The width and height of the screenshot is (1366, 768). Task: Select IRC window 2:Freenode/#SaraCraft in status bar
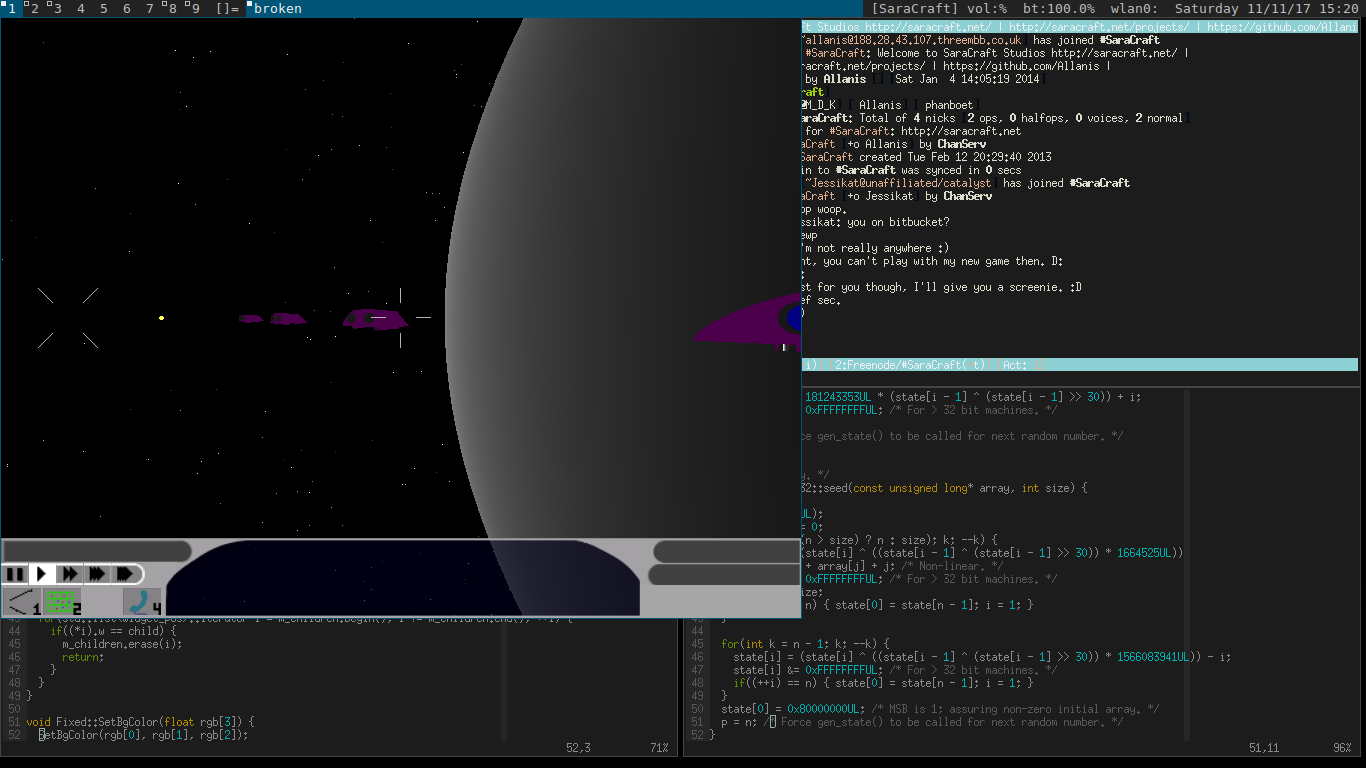coord(910,365)
